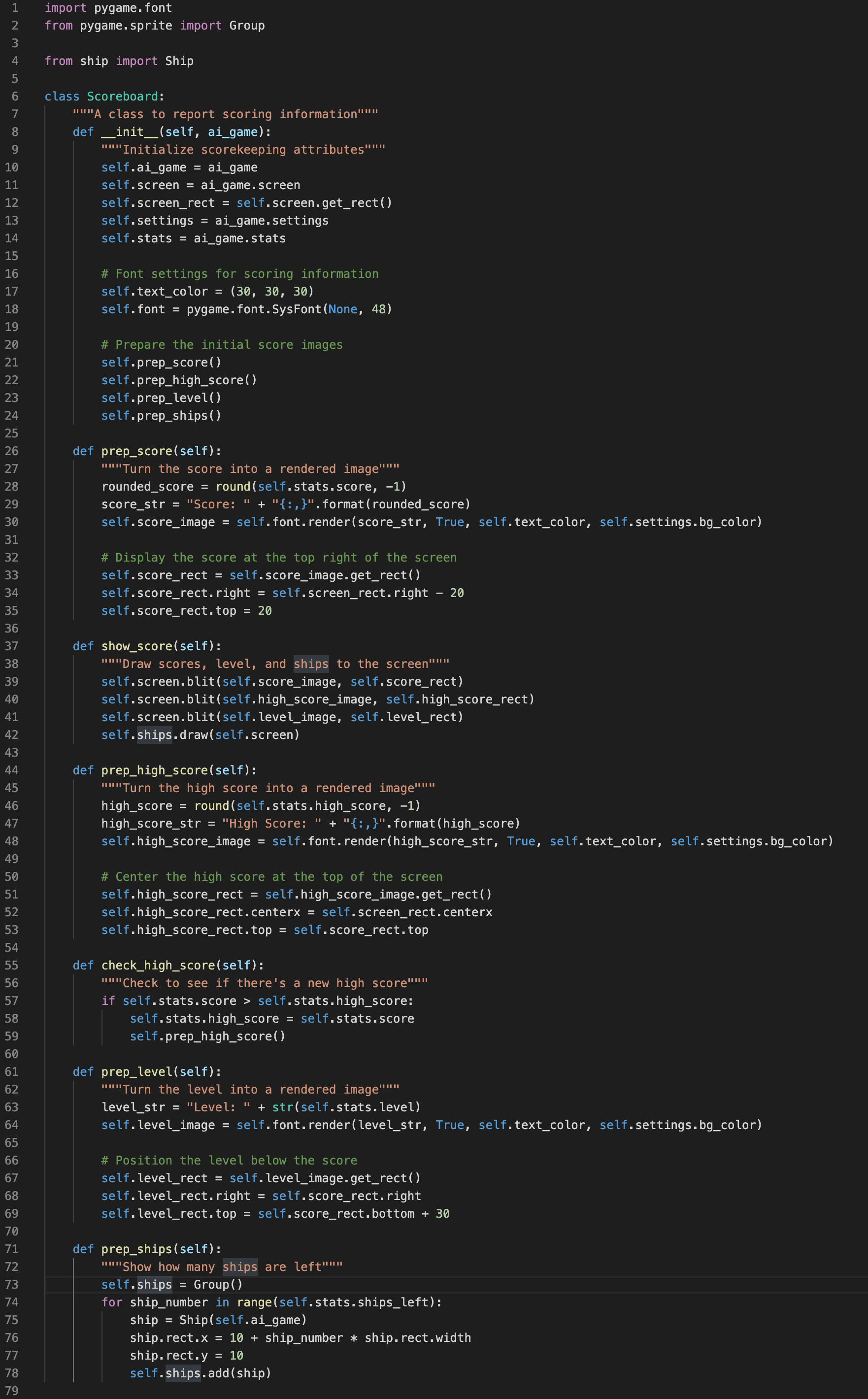Screen dimensions: 868x1399
Task: Click the class name Scoreboard
Action: [122, 97]
